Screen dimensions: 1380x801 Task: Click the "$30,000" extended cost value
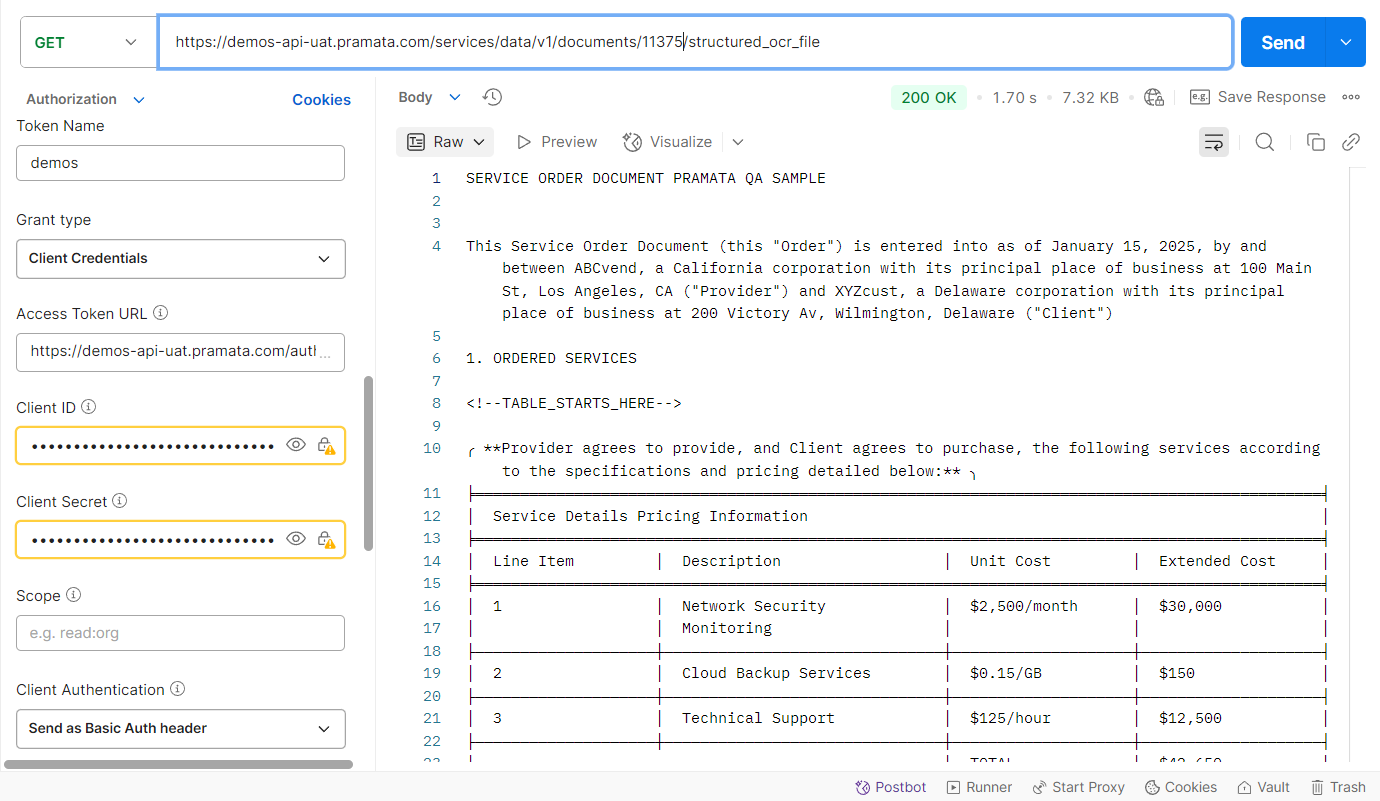click(x=1190, y=606)
